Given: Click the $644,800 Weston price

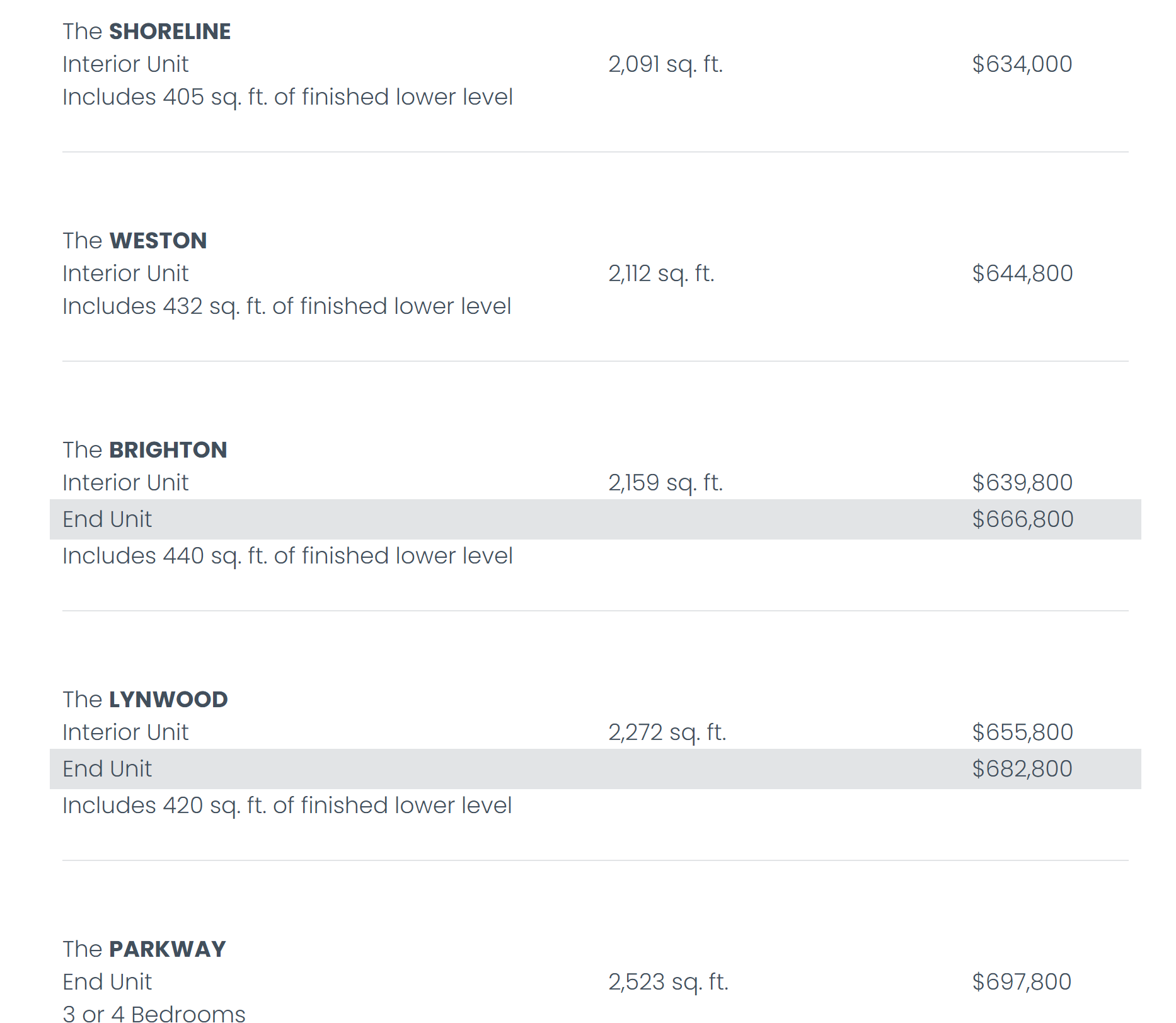Looking at the screenshot, I should tap(1022, 274).
